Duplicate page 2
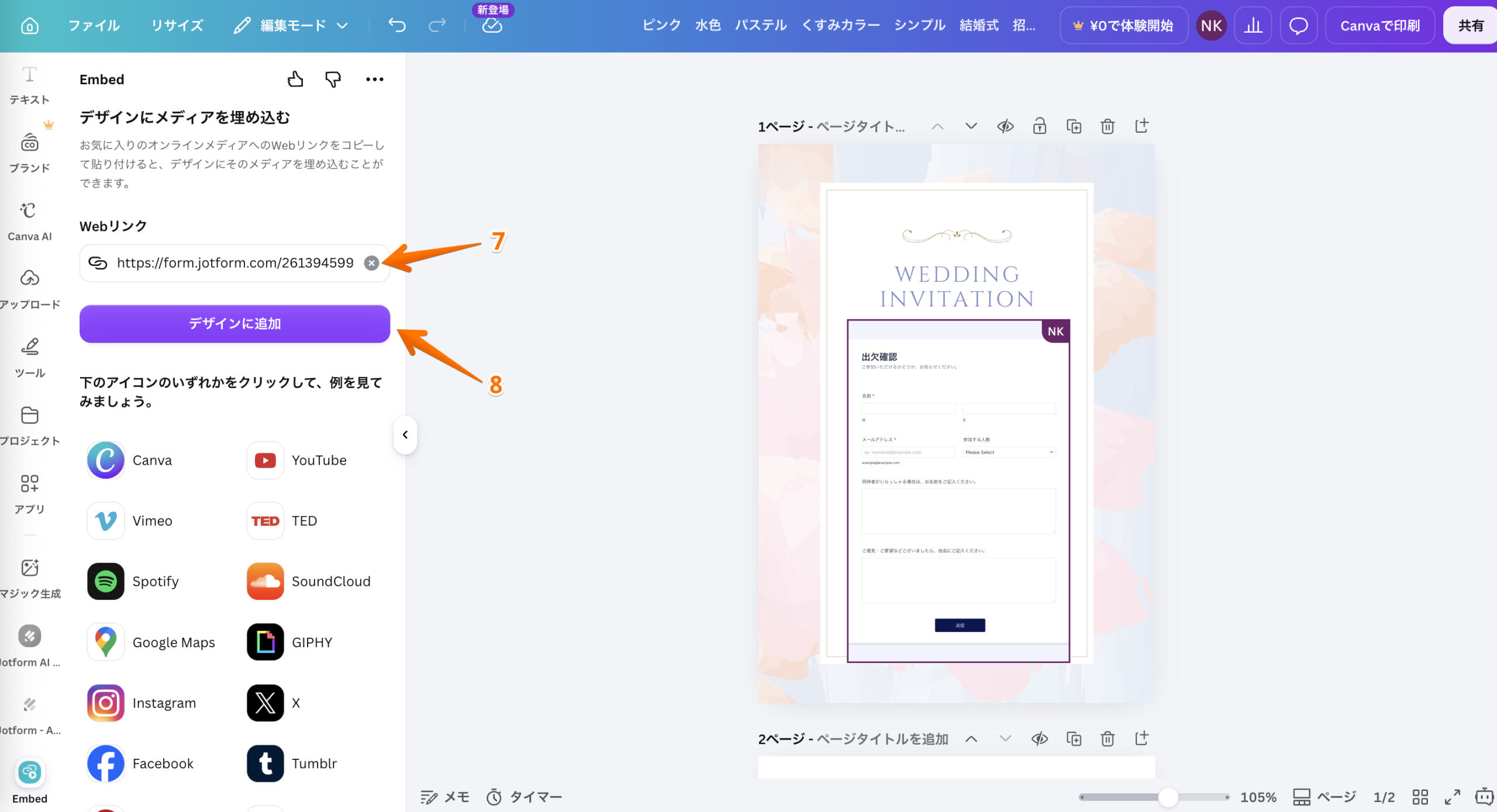 [x=1074, y=738]
